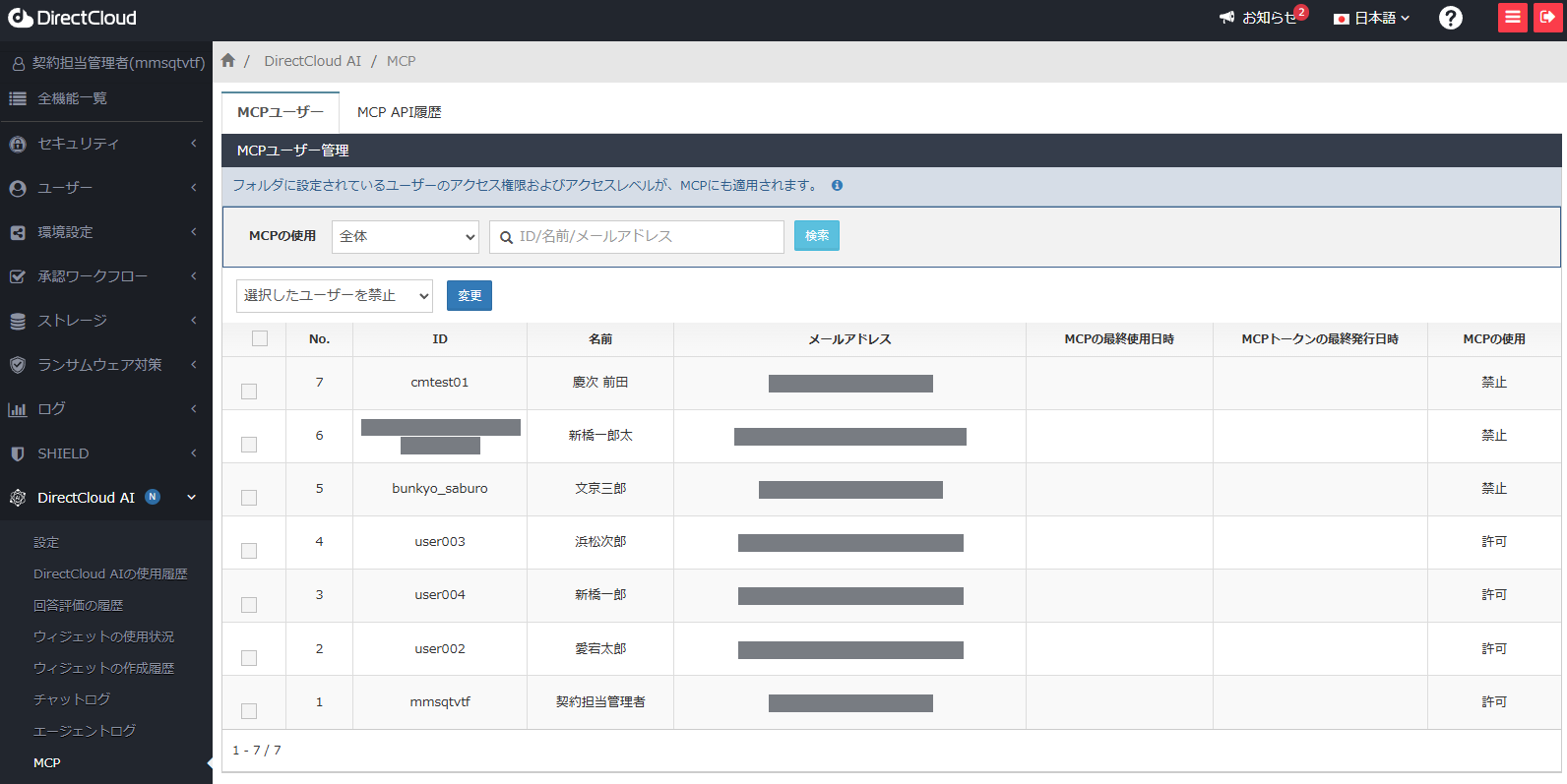Check the box for user004 row
Image resolution: width=1567 pixels, height=784 pixels.
click(x=249, y=605)
